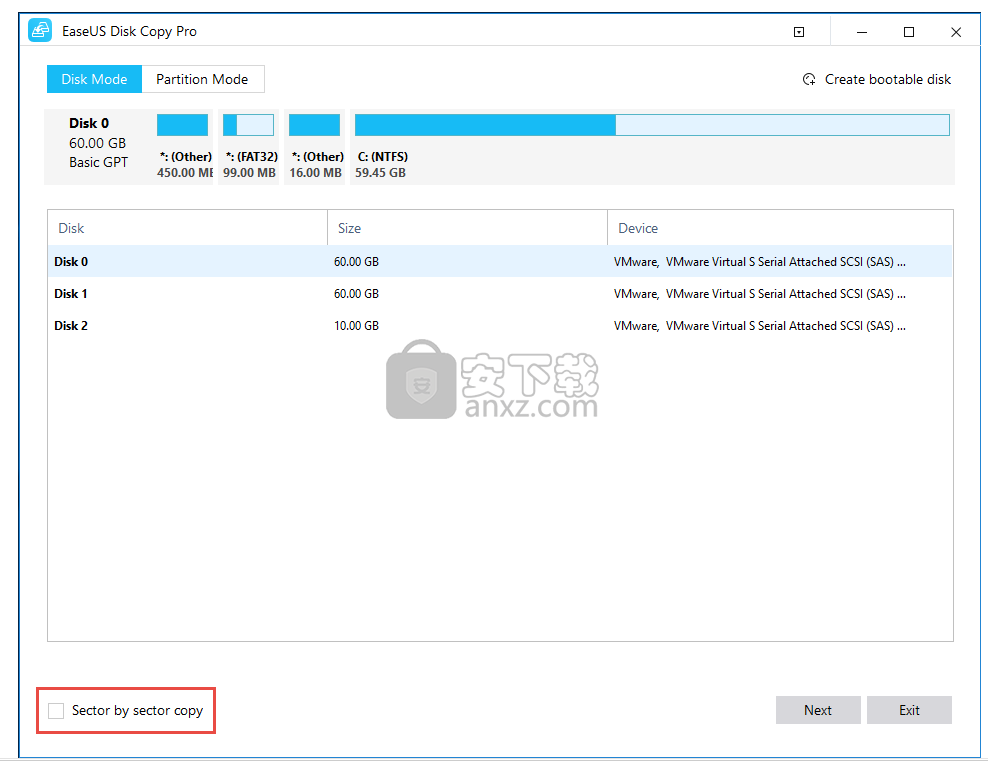Click the Next button
This screenshot has height=761, width=988.
tap(818, 710)
